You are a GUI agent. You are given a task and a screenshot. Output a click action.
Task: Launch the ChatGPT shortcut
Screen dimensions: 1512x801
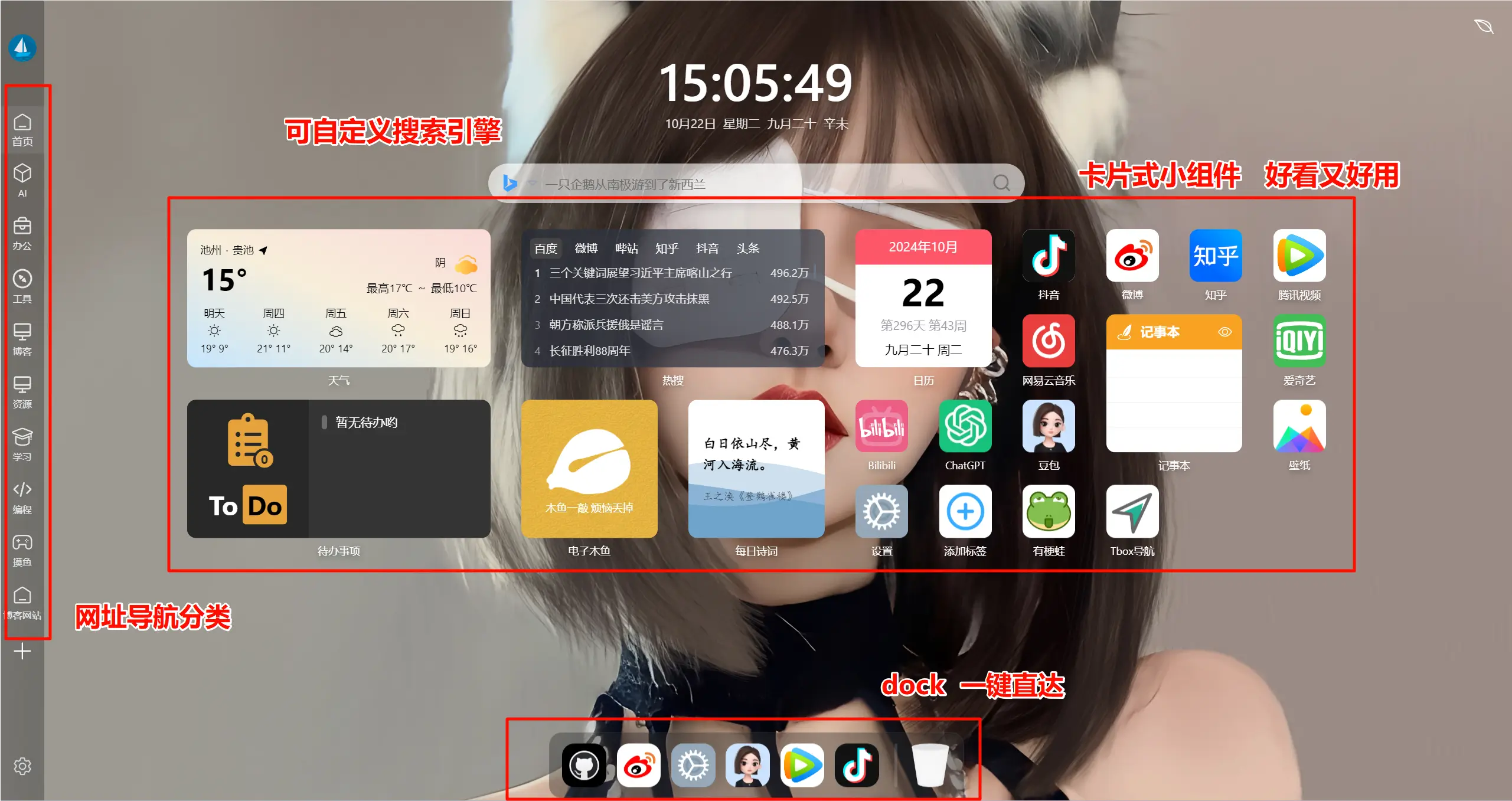965,426
